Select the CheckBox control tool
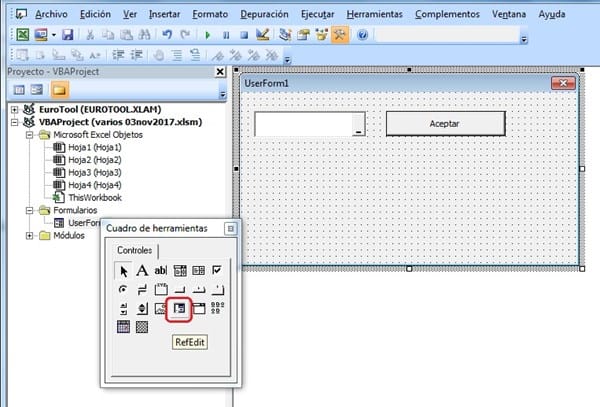600x407 pixels. pos(217,270)
